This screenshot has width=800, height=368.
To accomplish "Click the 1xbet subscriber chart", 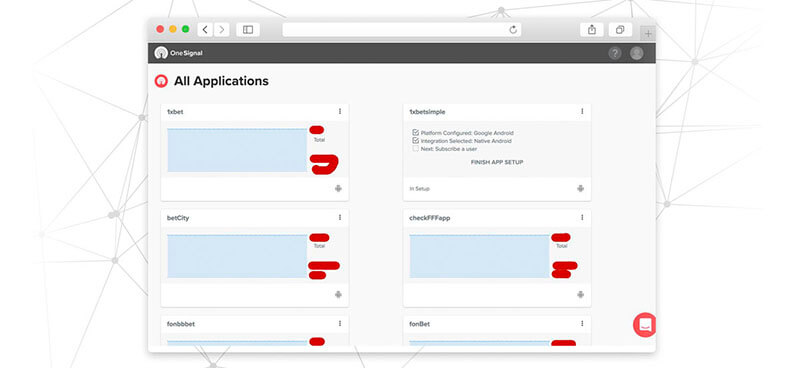I will click(x=237, y=150).
